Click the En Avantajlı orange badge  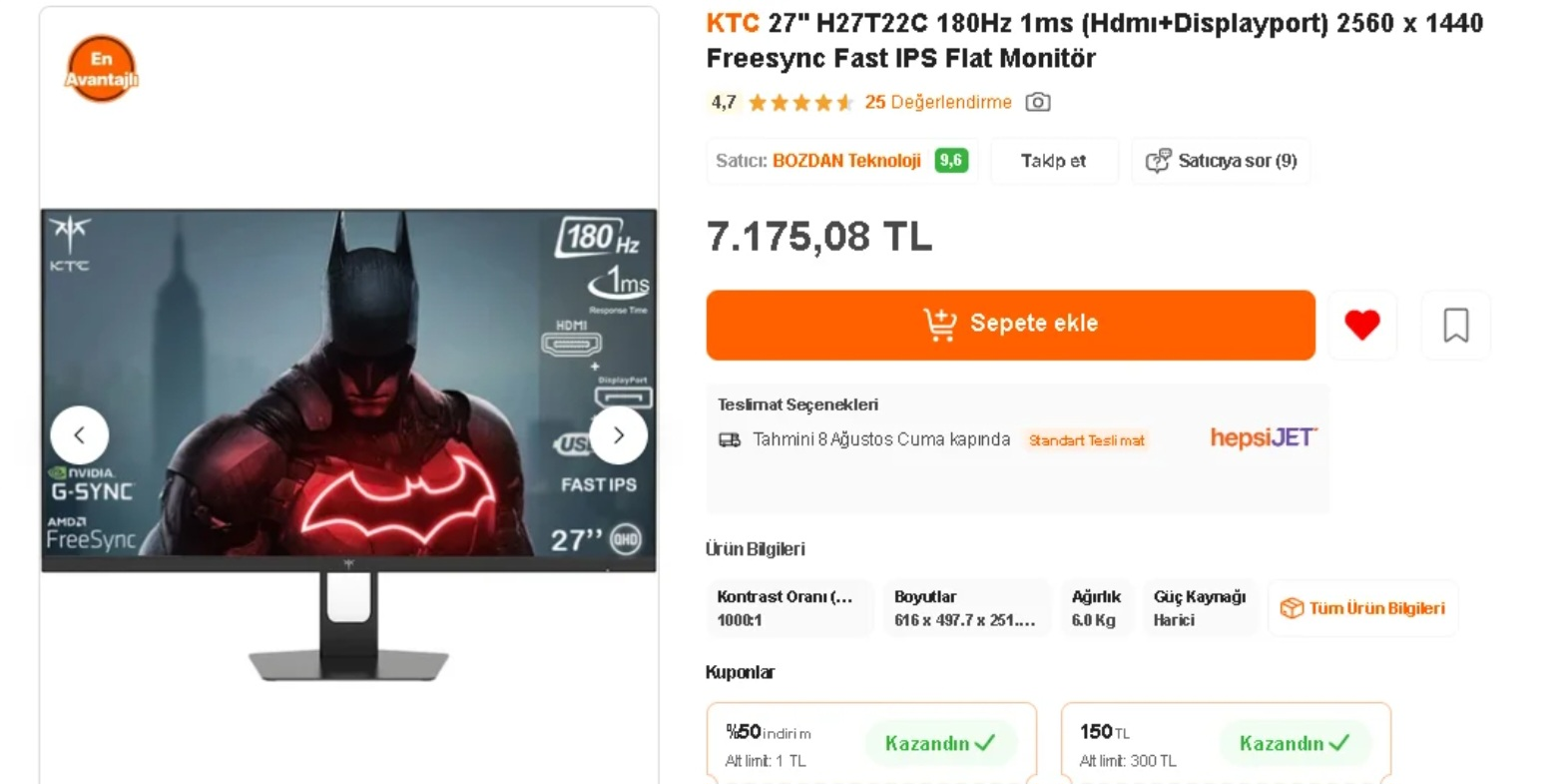click(101, 69)
